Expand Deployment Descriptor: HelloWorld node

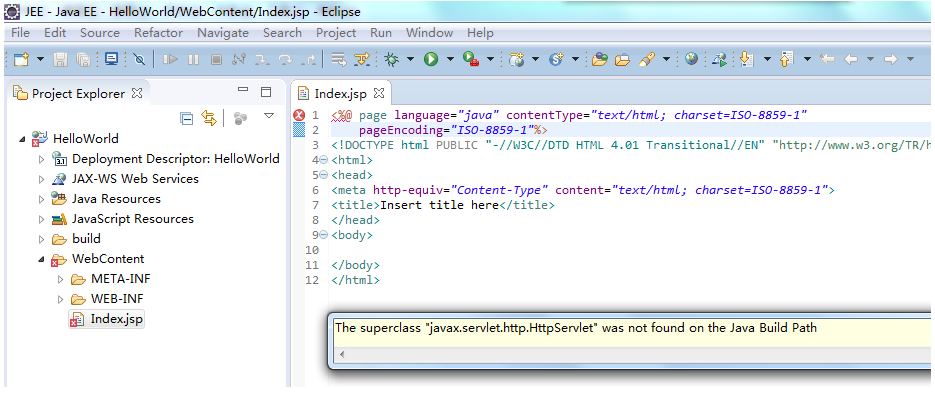click(41, 159)
